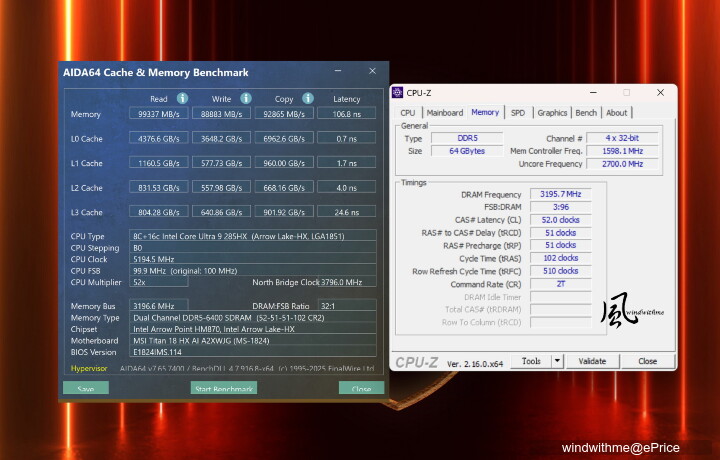Screen dimensions: 720x460
Task: Click the Cycle Time tRAS 102 clocks value
Action: (561, 258)
